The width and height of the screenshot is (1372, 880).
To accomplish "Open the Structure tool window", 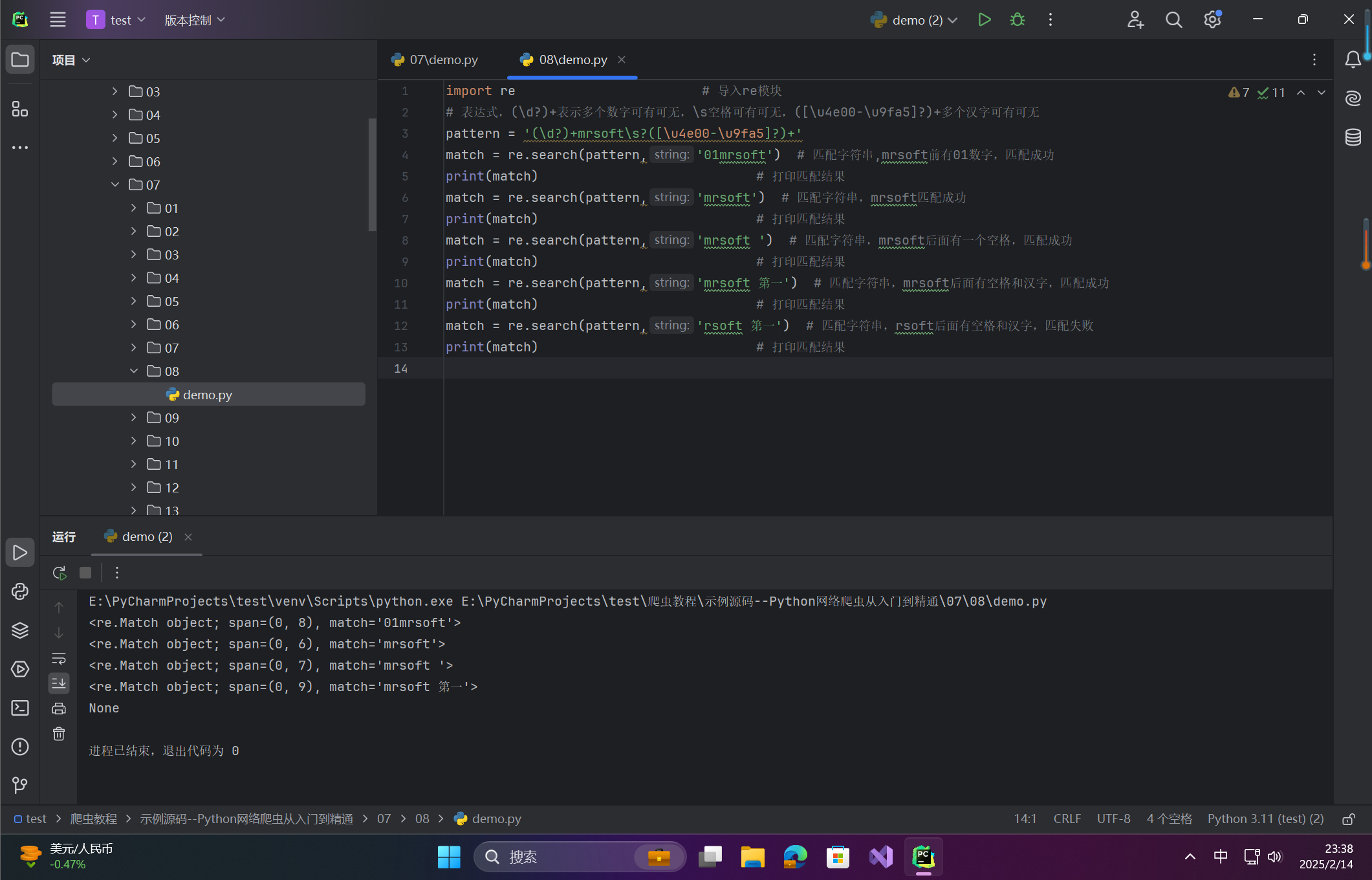I will point(20,109).
